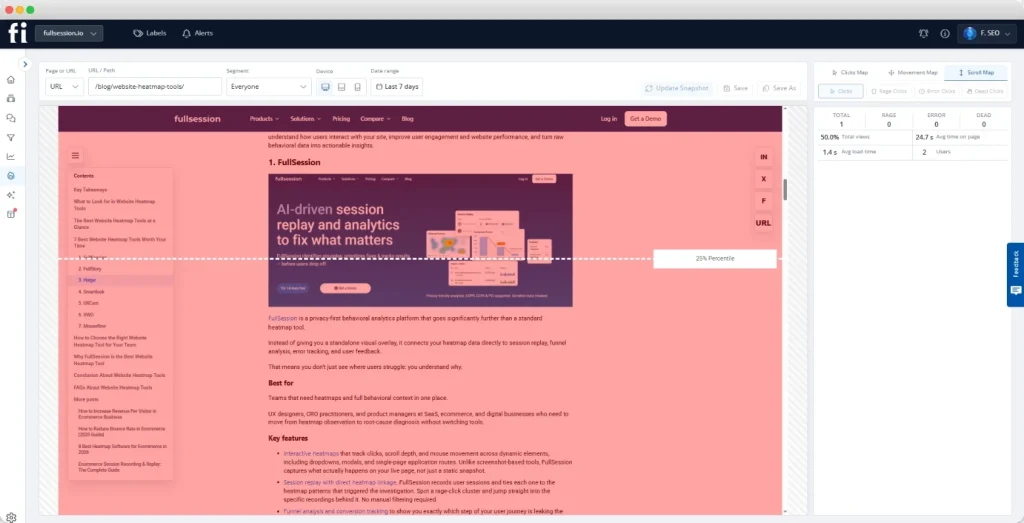1024x523 pixels.
Task: Open the session recordings sidebar icon
Action: (x=10, y=99)
